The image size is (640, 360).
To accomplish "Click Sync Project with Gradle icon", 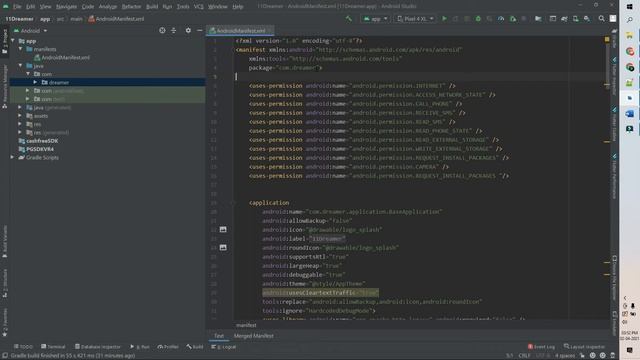I will pyautogui.click(x=564, y=19).
